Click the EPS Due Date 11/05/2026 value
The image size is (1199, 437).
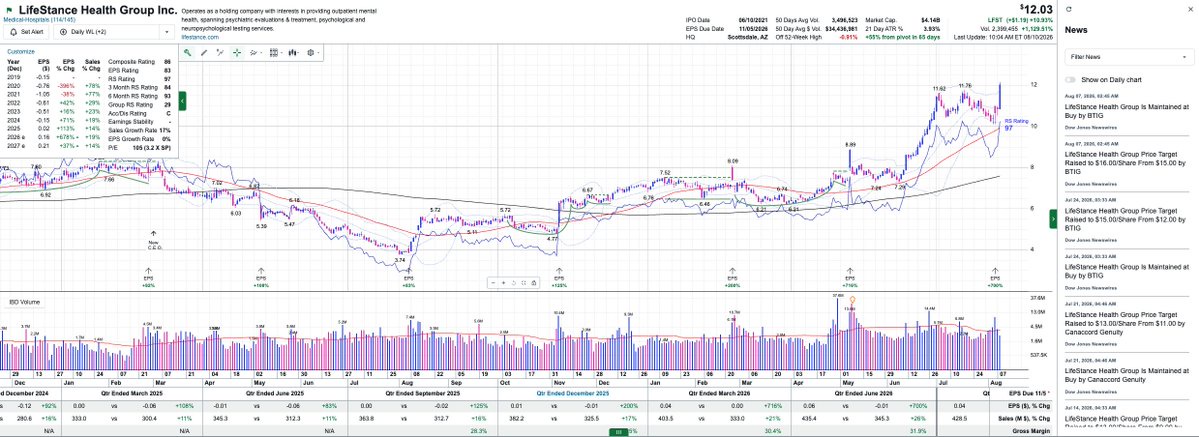[x=752, y=28]
